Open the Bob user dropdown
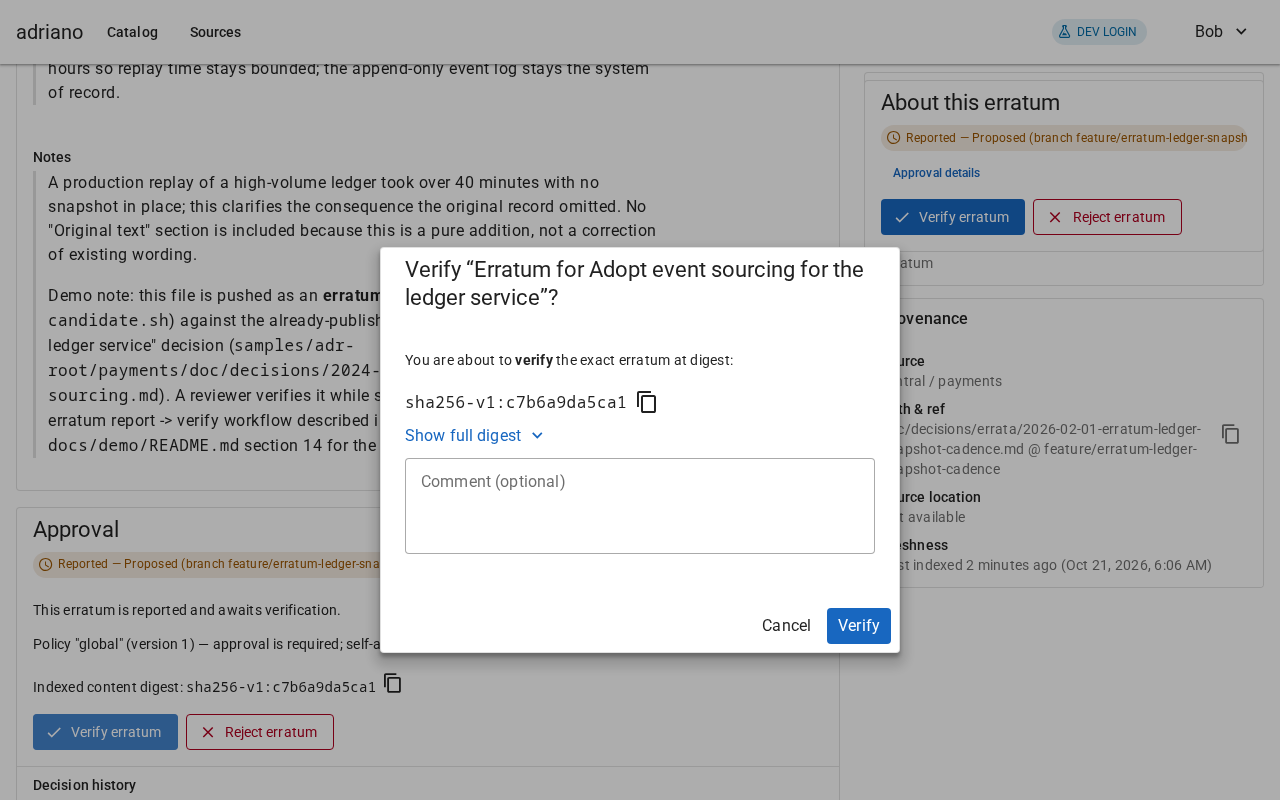 pos(1221,32)
